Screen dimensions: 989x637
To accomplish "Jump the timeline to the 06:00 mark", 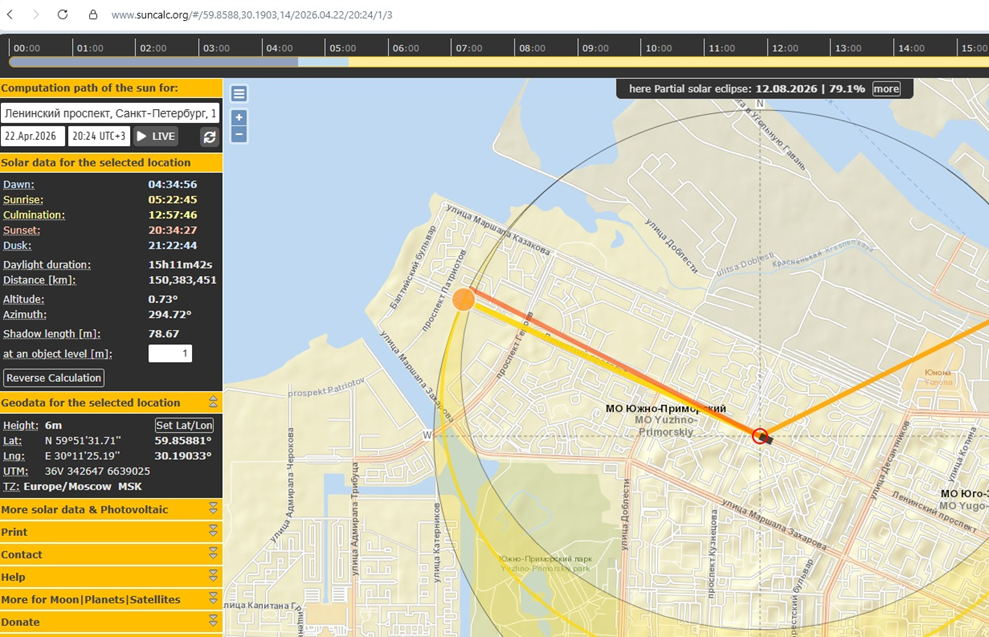I will (406, 48).
